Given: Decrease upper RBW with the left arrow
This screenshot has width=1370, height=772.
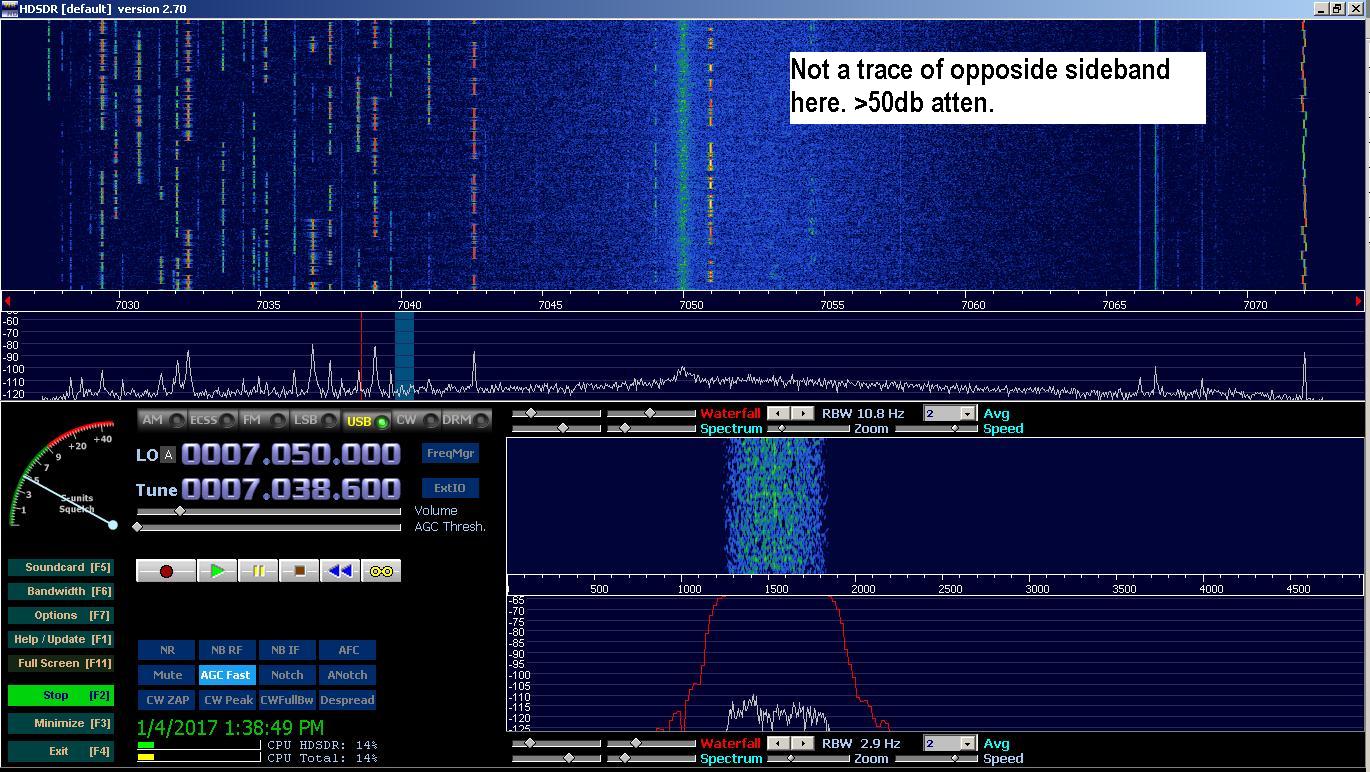Looking at the screenshot, I should point(777,413).
